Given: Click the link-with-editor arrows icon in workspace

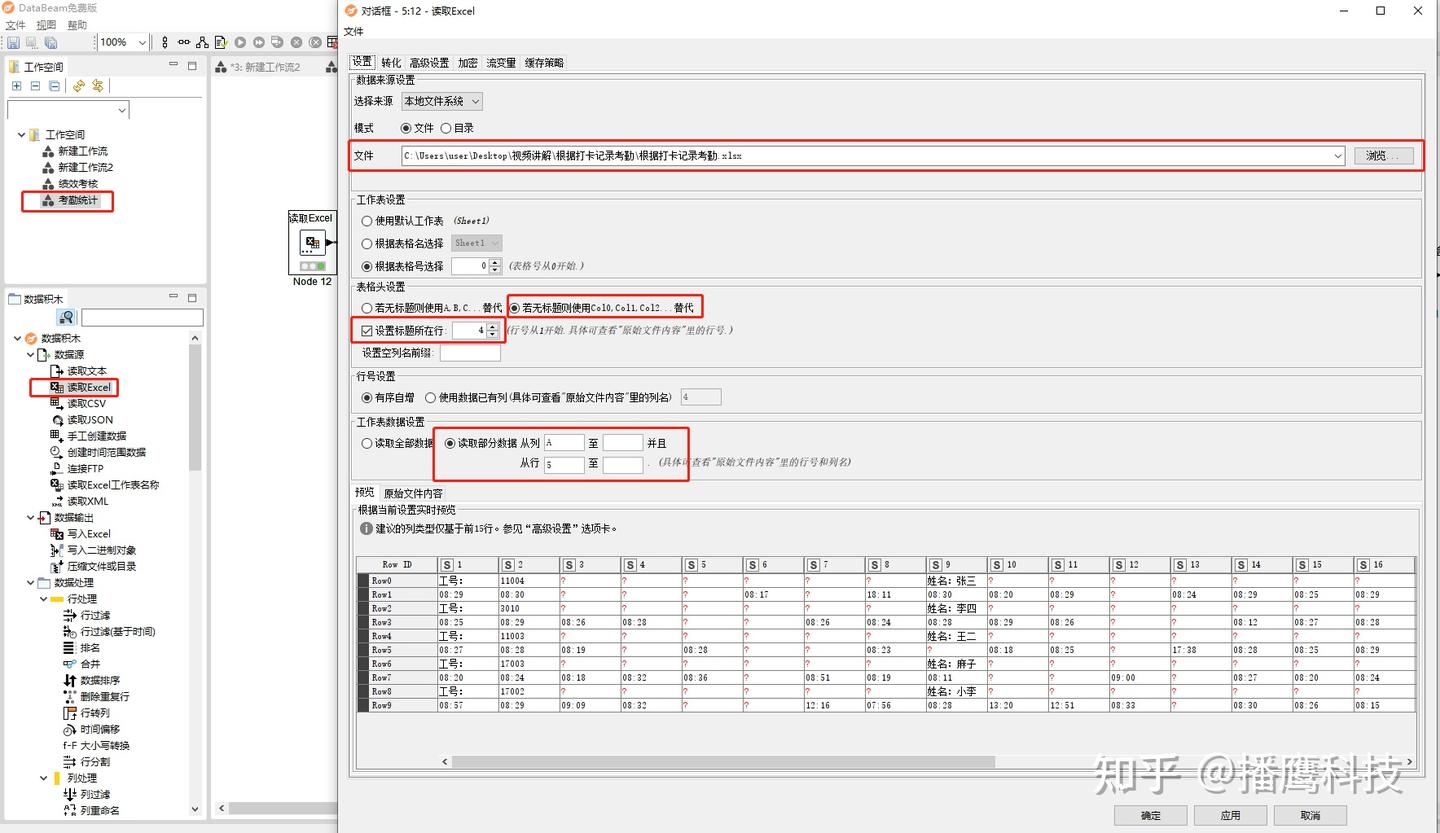Looking at the screenshot, I should (x=97, y=86).
